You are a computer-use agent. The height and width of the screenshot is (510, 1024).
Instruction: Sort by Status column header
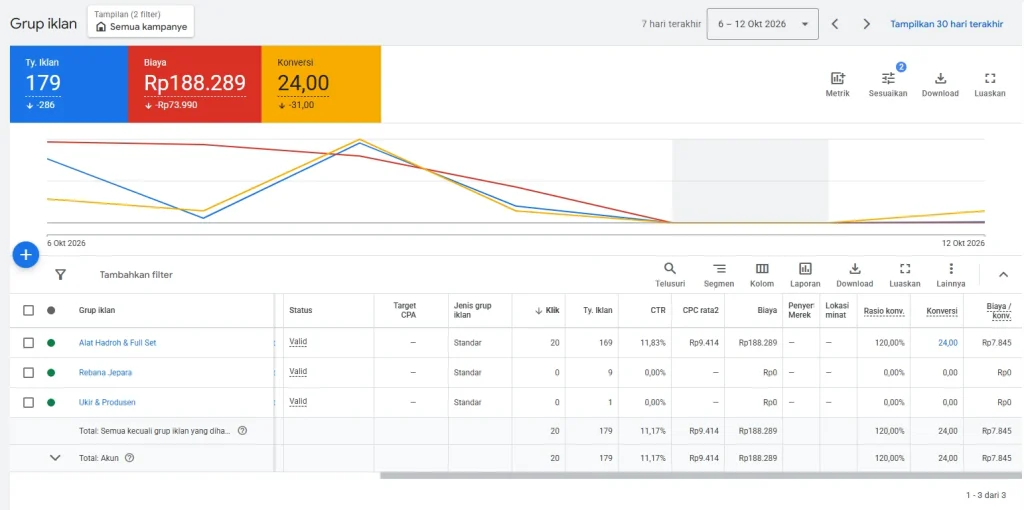[x=300, y=310]
